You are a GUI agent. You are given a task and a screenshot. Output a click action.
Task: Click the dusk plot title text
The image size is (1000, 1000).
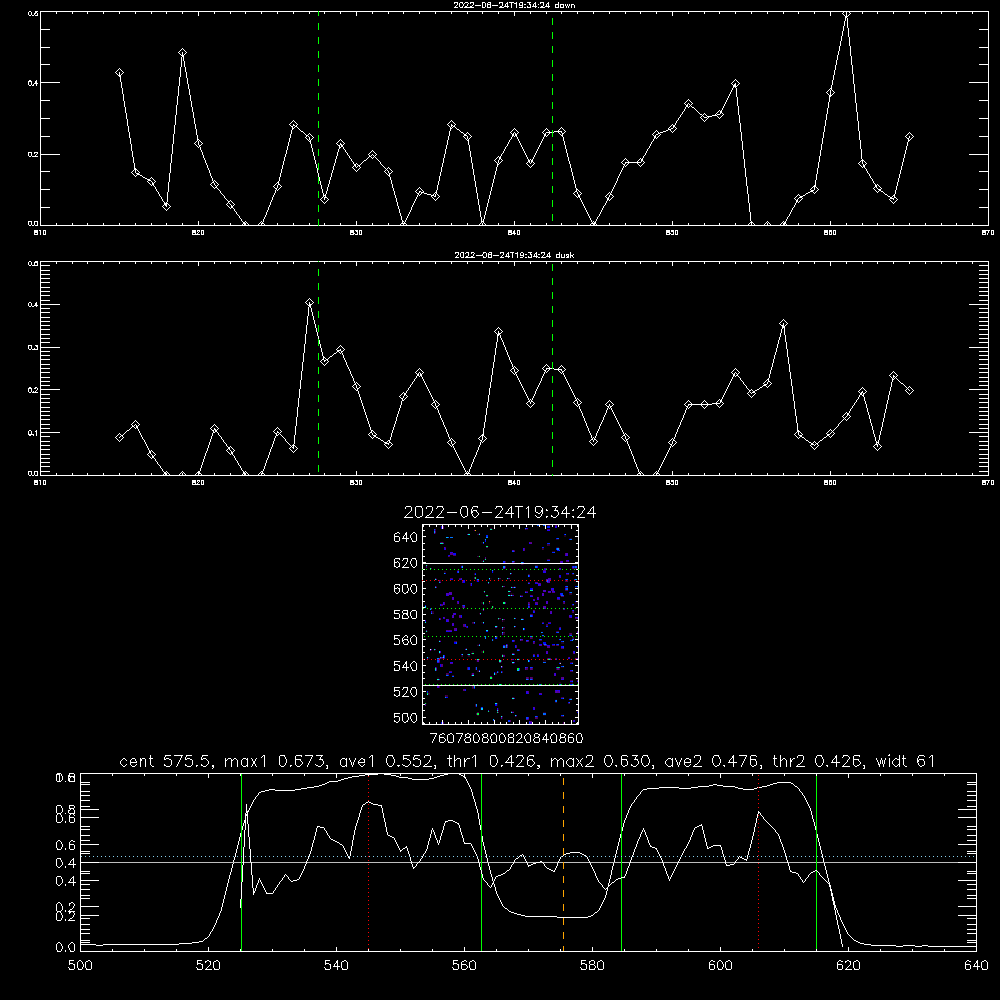tap(514, 255)
